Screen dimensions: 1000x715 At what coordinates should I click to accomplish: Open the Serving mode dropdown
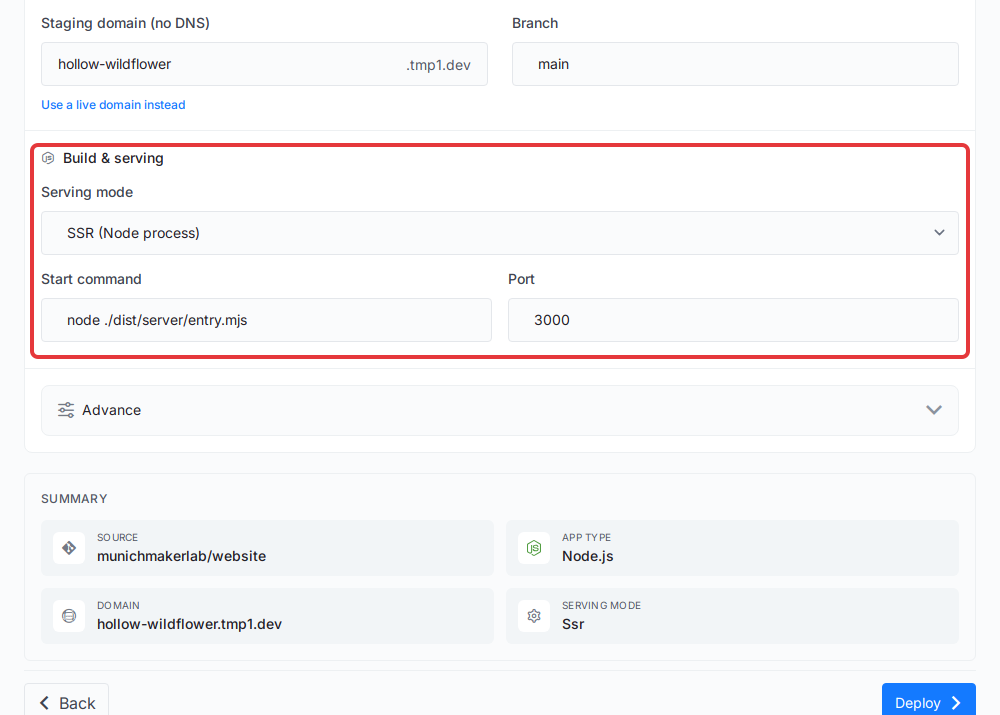click(x=499, y=233)
